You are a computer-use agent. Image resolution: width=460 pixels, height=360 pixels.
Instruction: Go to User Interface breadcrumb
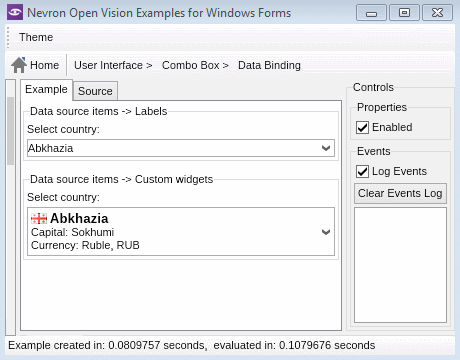[x=108, y=65]
